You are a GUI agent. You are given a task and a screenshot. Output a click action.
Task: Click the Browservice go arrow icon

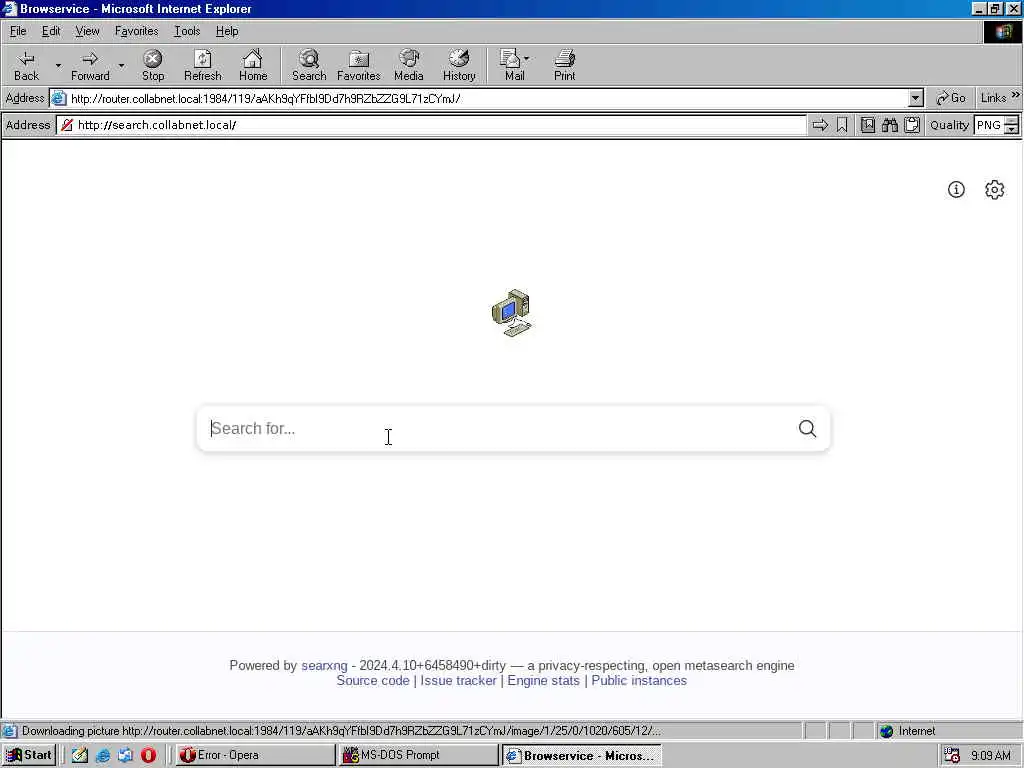click(x=820, y=125)
